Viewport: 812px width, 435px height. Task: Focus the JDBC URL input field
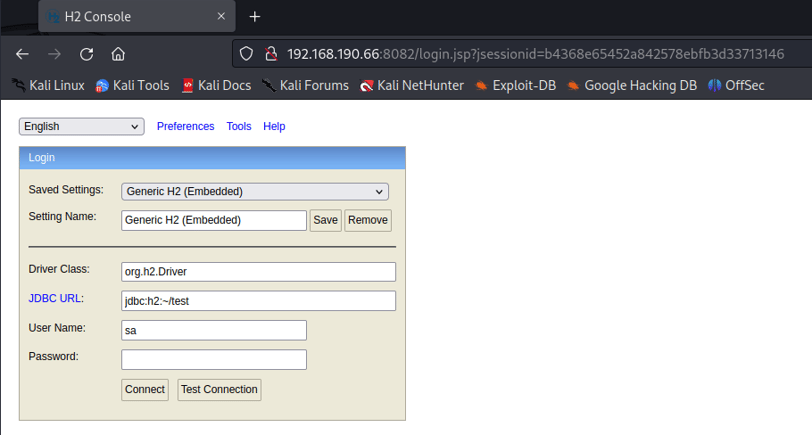(258, 301)
